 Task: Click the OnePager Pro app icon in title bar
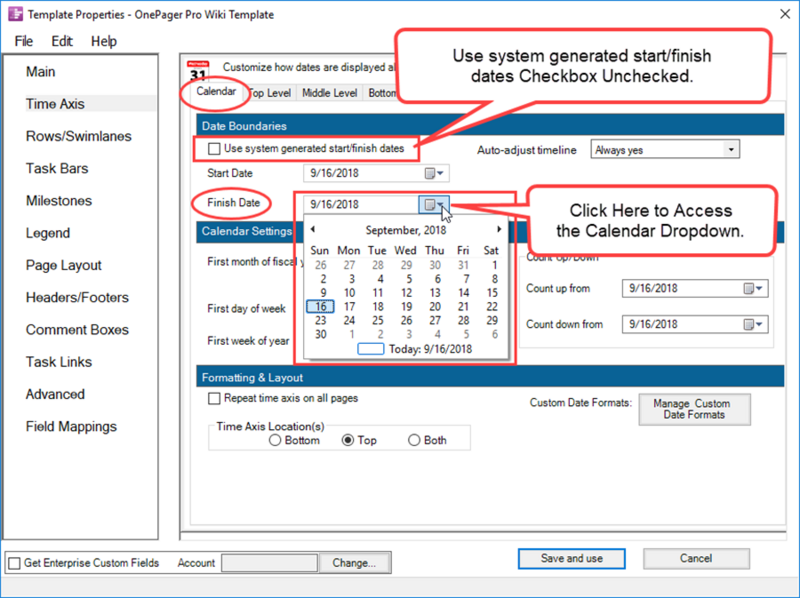[x=15, y=14]
